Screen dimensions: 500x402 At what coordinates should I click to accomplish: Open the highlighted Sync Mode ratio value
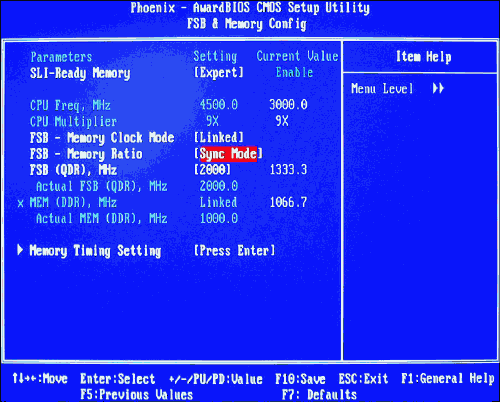[x=229, y=154]
